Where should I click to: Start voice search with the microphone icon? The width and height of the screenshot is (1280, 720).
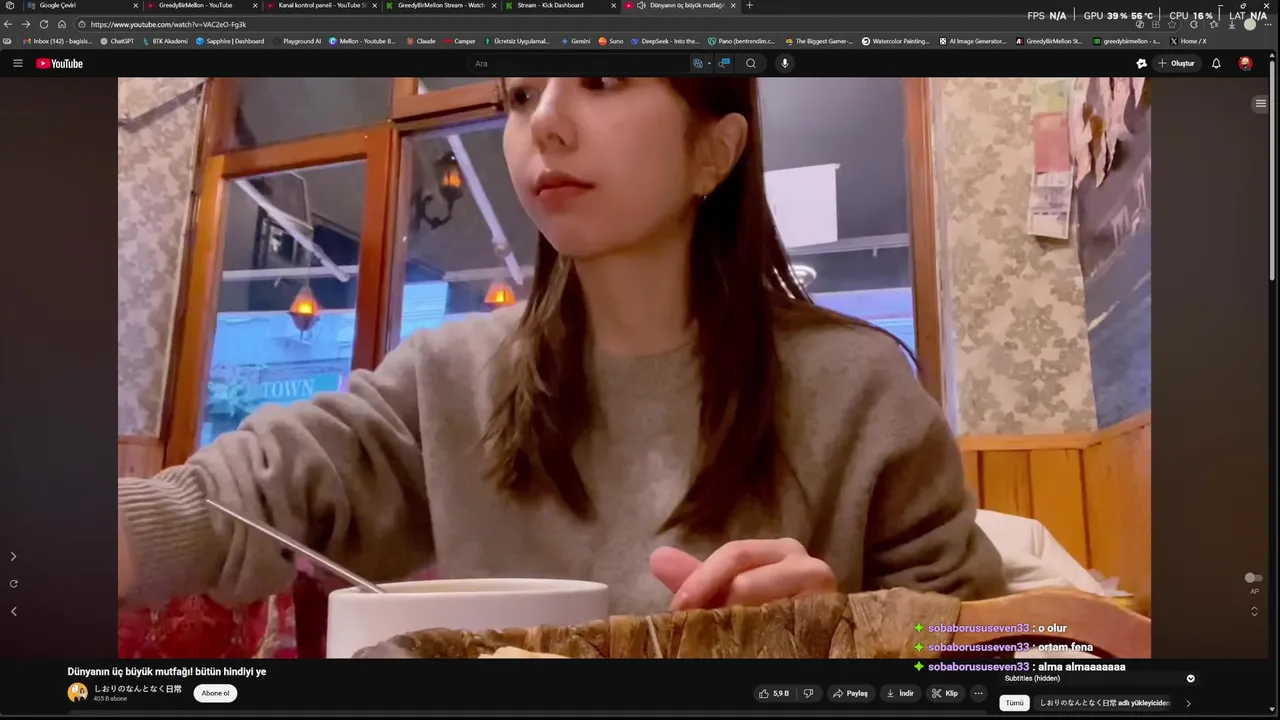pos(784,63)
